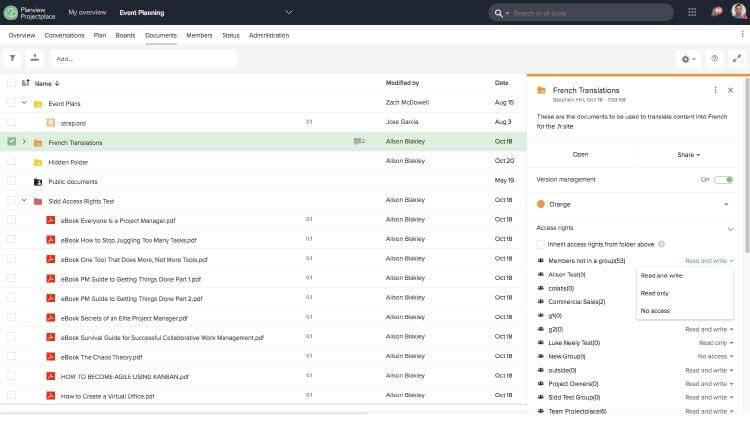
Task: Click the help question mark icon
Action: click(x=714, y=59)
